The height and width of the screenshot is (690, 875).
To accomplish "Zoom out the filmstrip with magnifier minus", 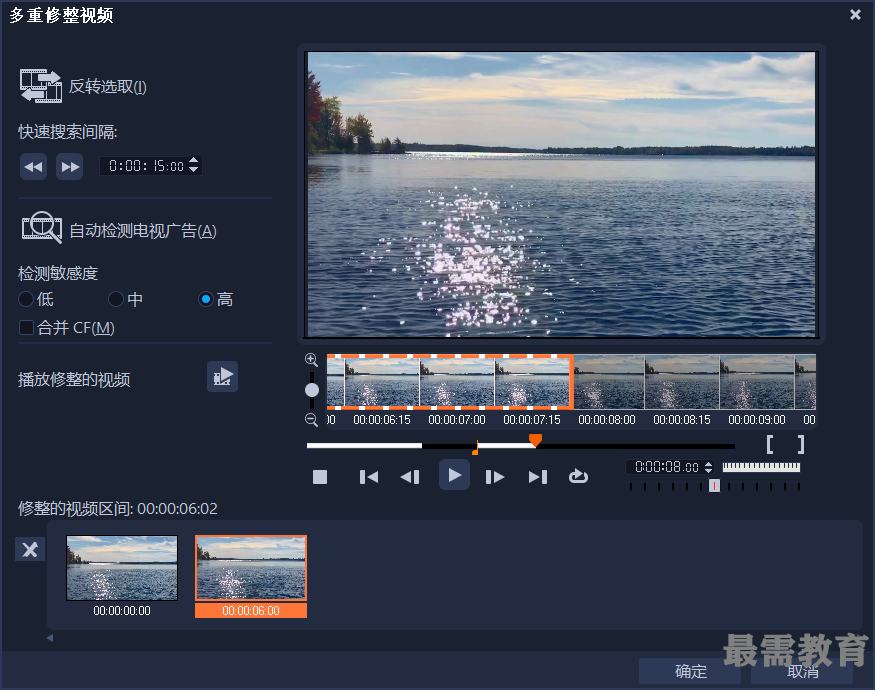I will point(311,419).
